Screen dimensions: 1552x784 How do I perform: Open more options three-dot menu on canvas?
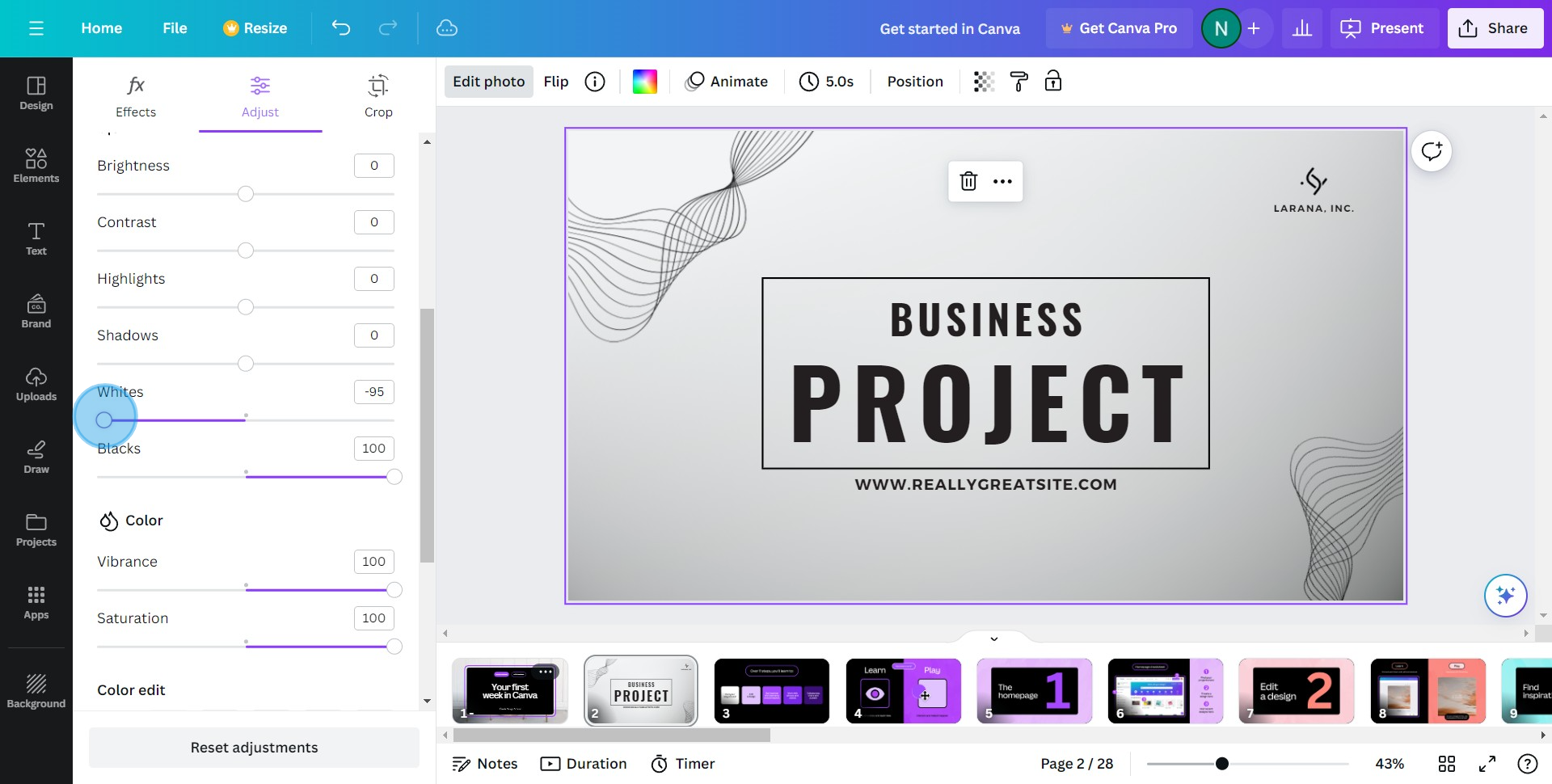[1002, 181]
